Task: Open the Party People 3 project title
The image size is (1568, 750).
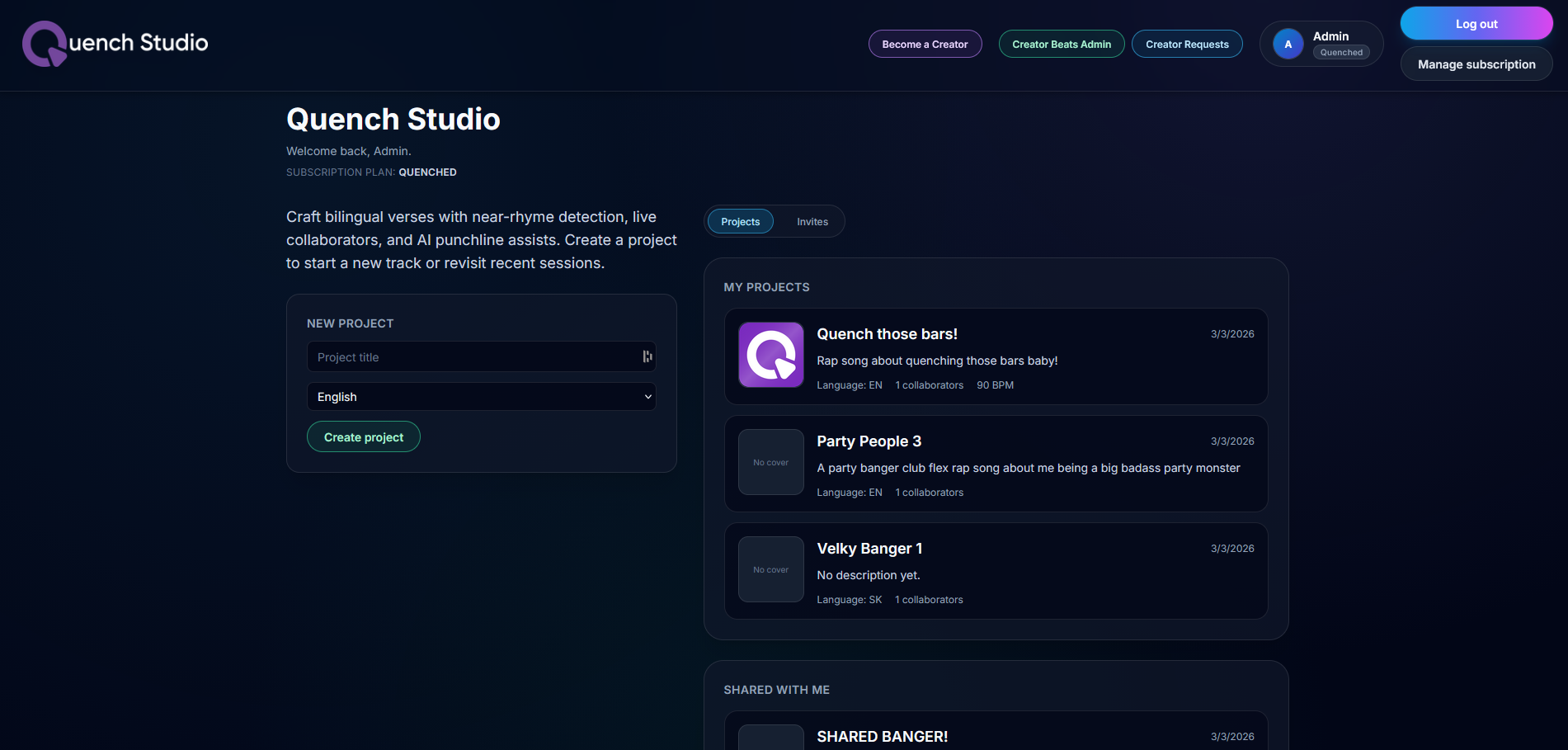Action: (869, 441)
